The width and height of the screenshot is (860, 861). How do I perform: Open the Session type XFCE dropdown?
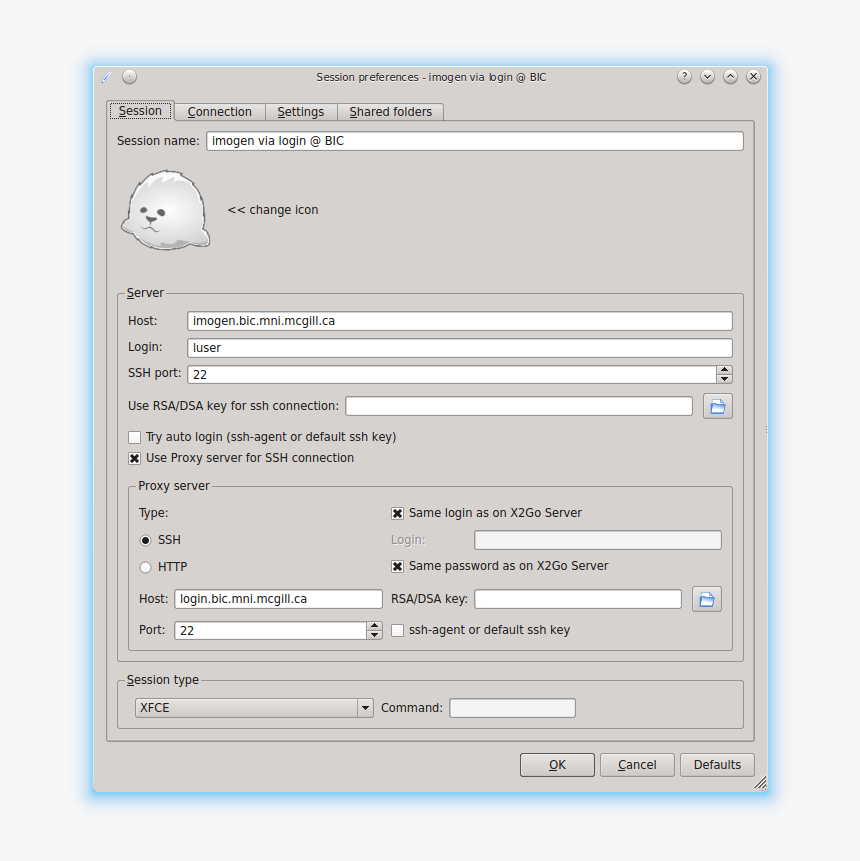coord(364,707)
